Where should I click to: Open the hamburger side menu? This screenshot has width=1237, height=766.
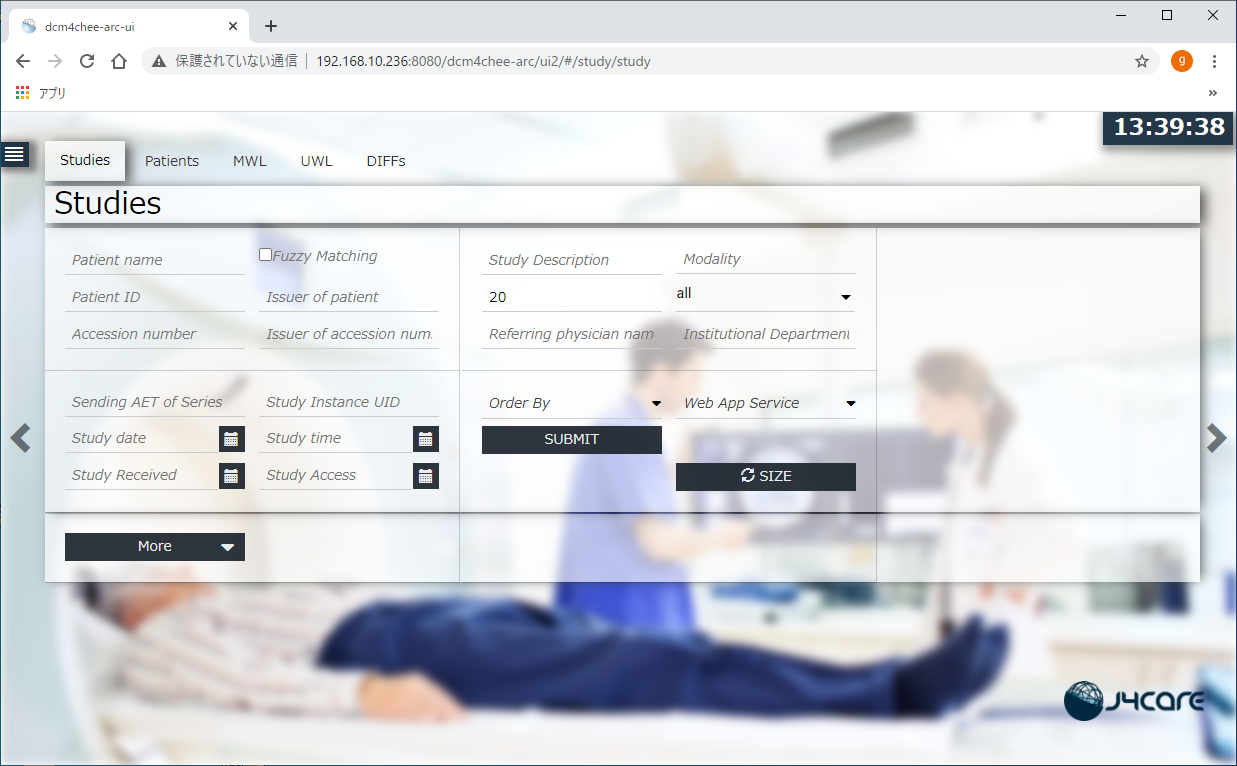(14, 154)
